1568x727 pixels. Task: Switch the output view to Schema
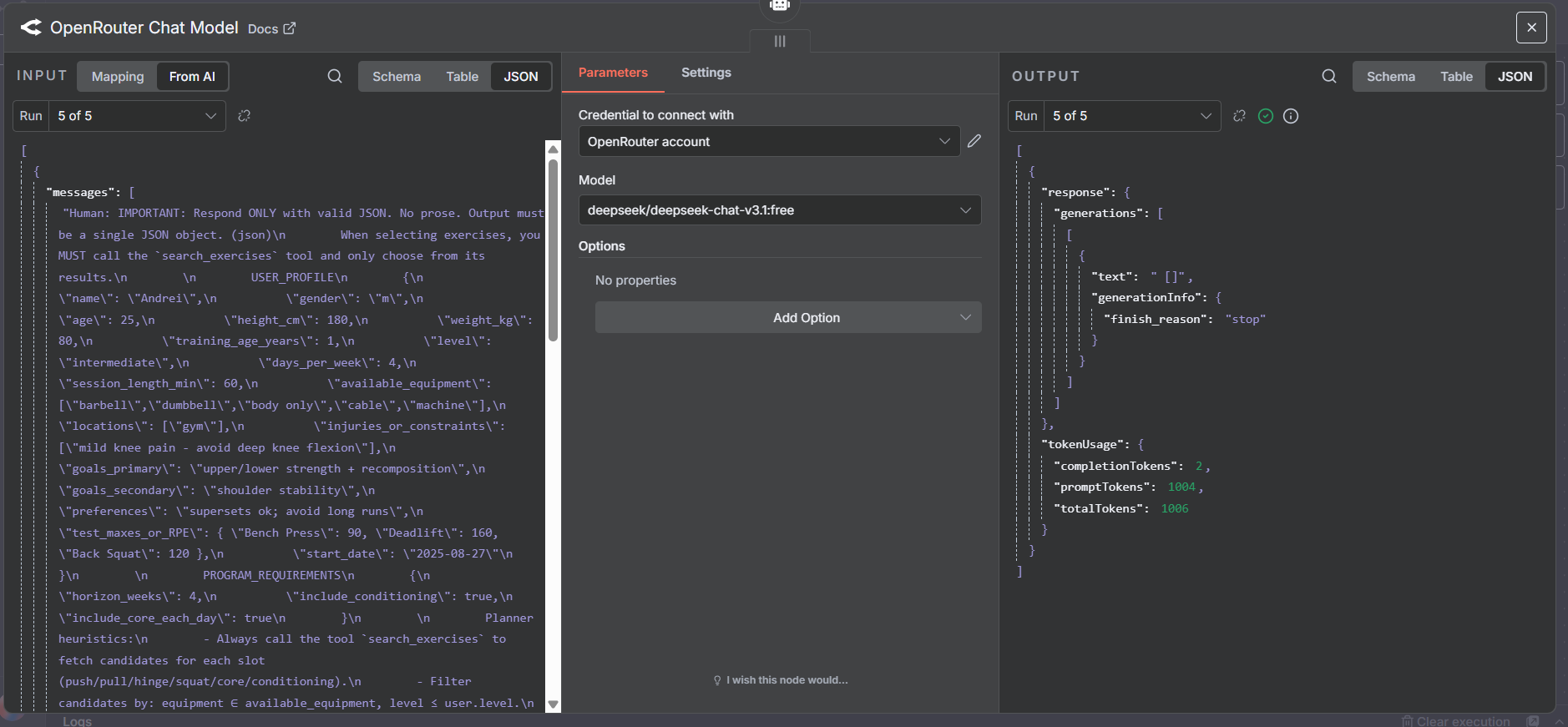point(1390,76)
